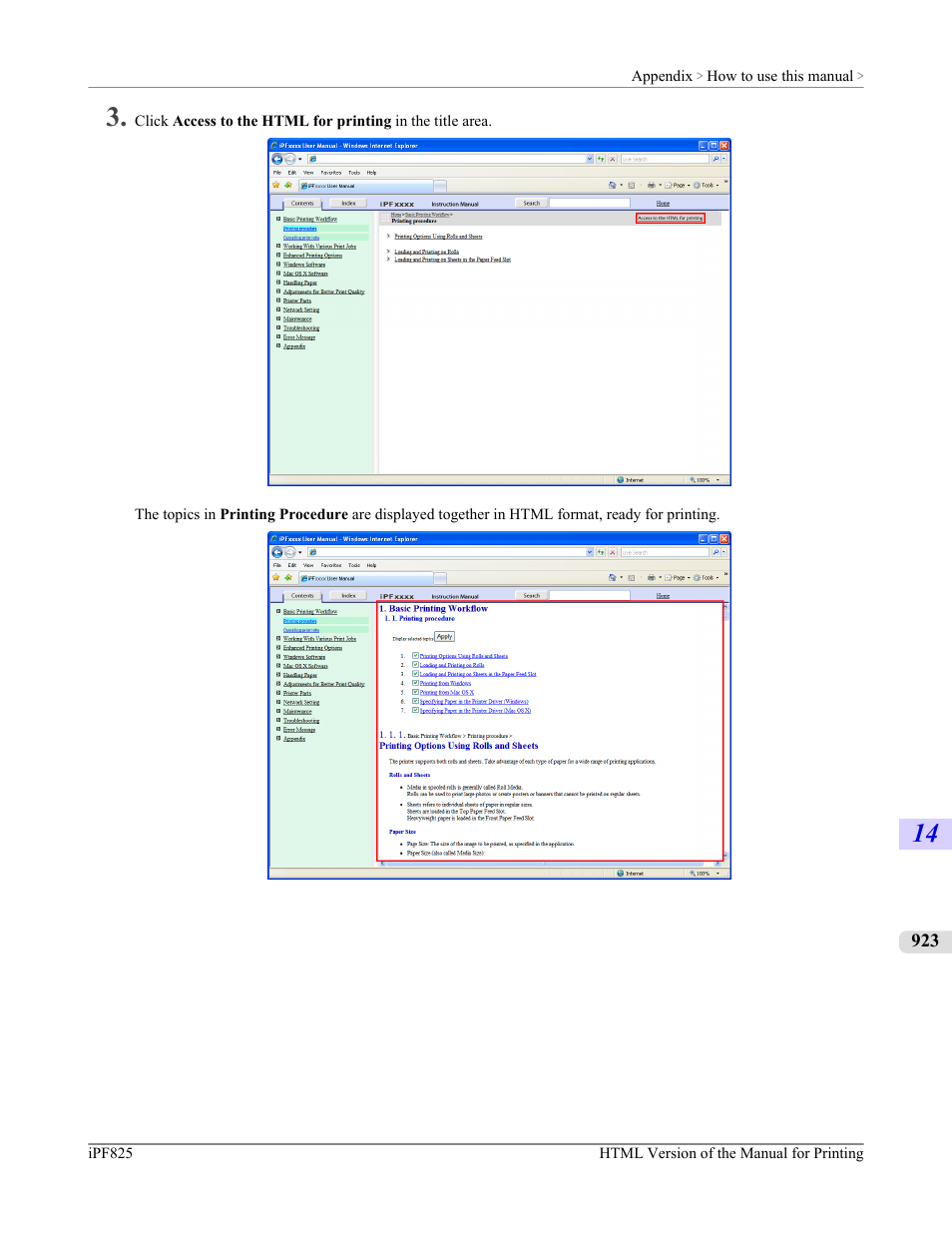The height and width of the screenshot is (1233, 952).
Task: Select Error Message in the lower window tree
Action: tap(298, 730)
